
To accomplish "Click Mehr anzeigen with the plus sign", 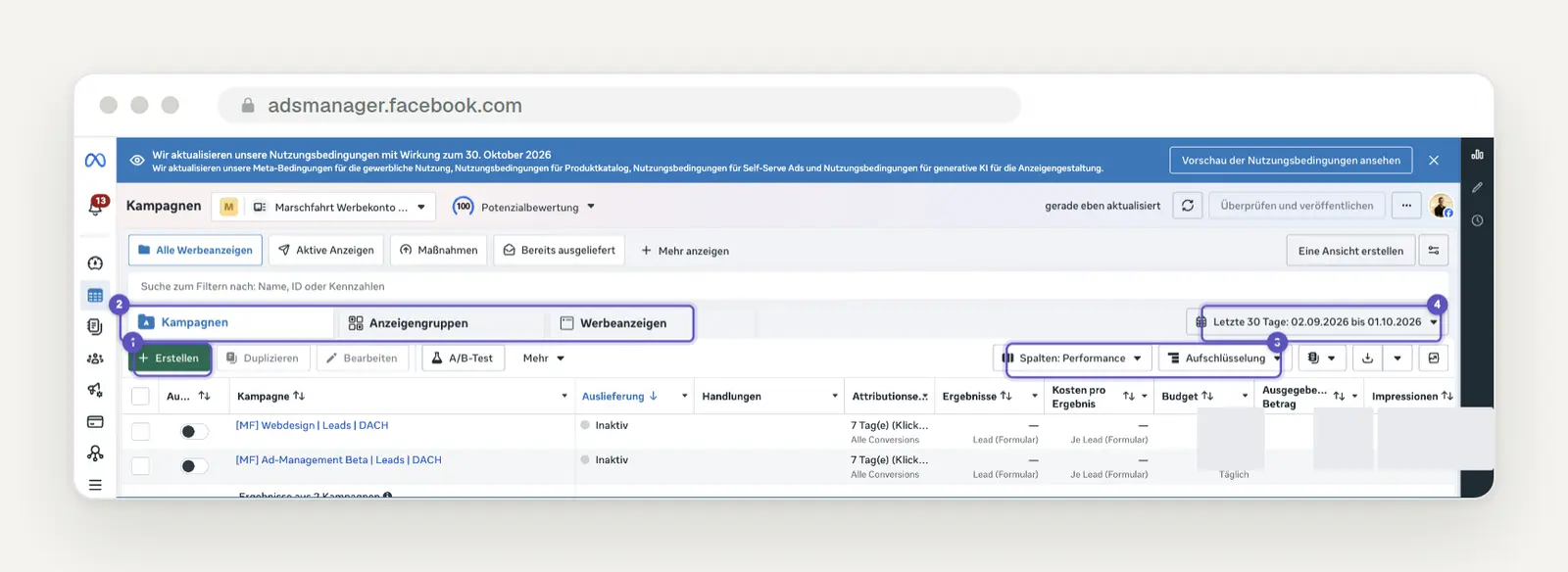I will pyautogui.click(x=685, y=251).
